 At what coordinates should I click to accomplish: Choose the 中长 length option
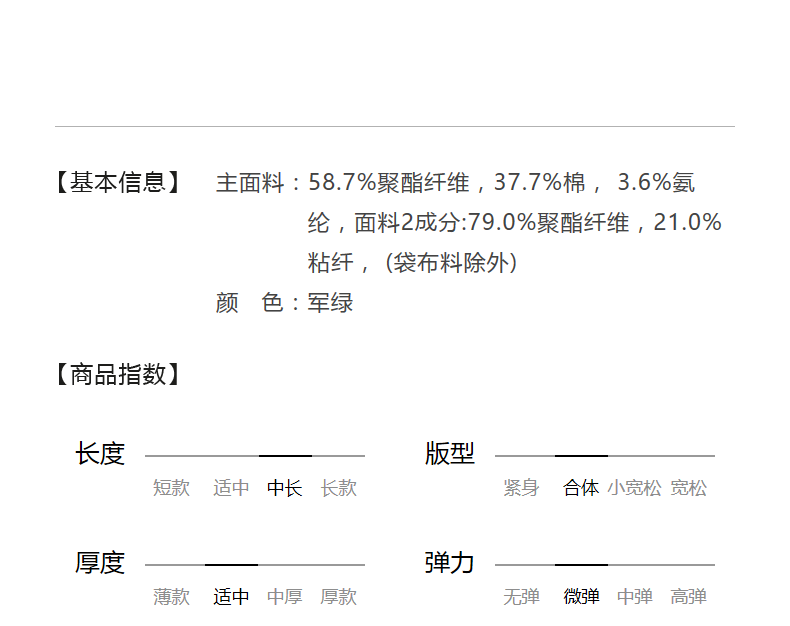click(285, 488)
